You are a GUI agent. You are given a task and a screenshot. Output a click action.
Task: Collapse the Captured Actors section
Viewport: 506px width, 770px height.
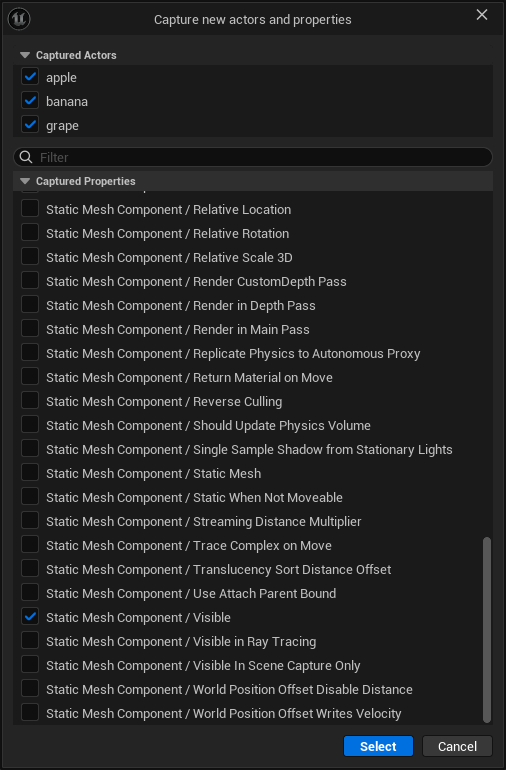pyautogui.click(x=25, y=55)
